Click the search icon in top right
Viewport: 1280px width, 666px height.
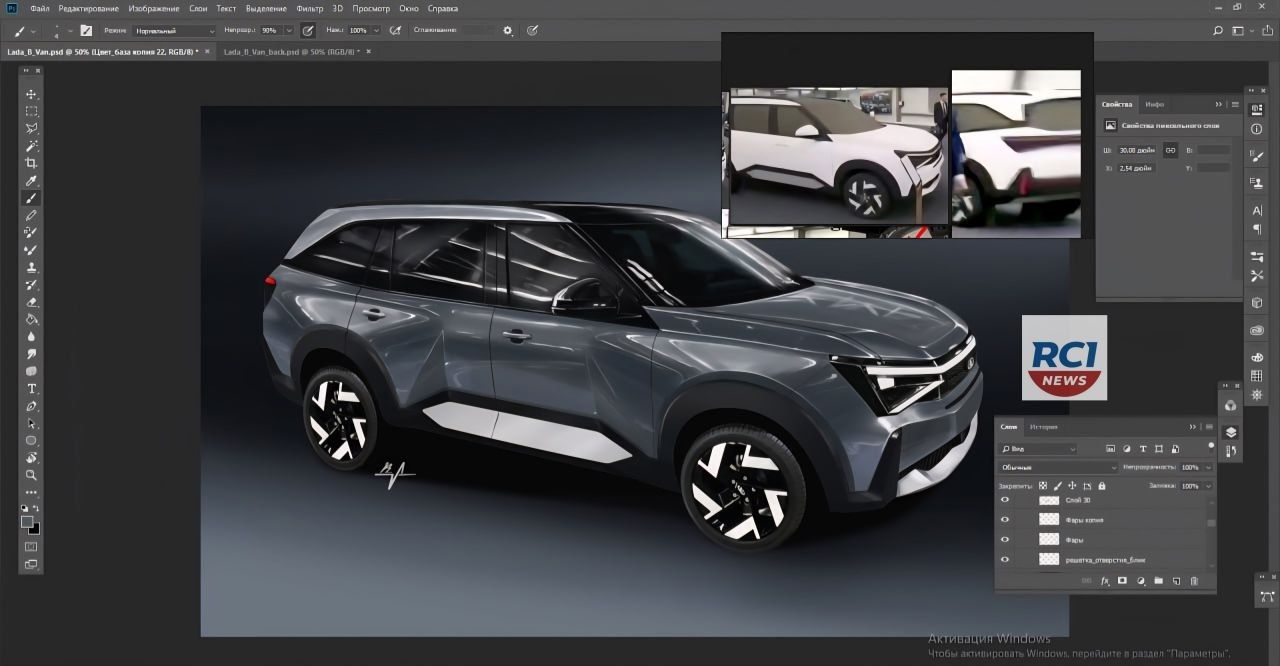pos(1218,30)
